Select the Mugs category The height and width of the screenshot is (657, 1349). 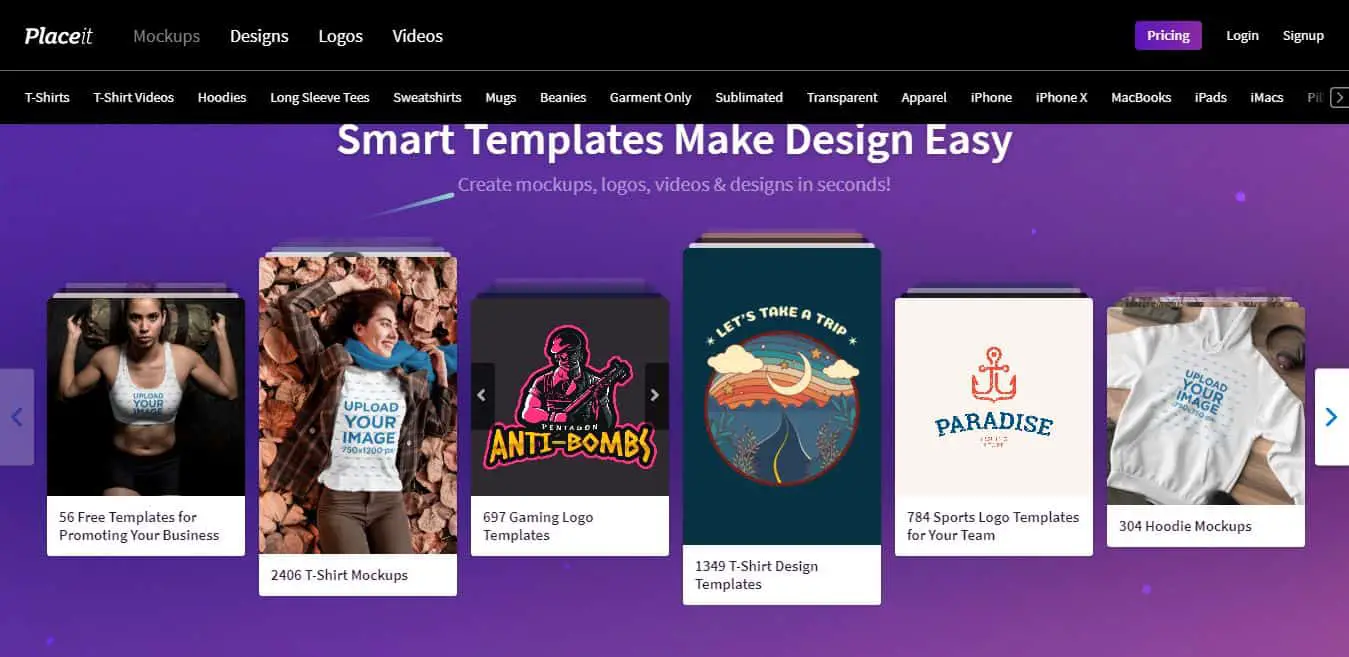pyautogui.click(x=501, y=97)
